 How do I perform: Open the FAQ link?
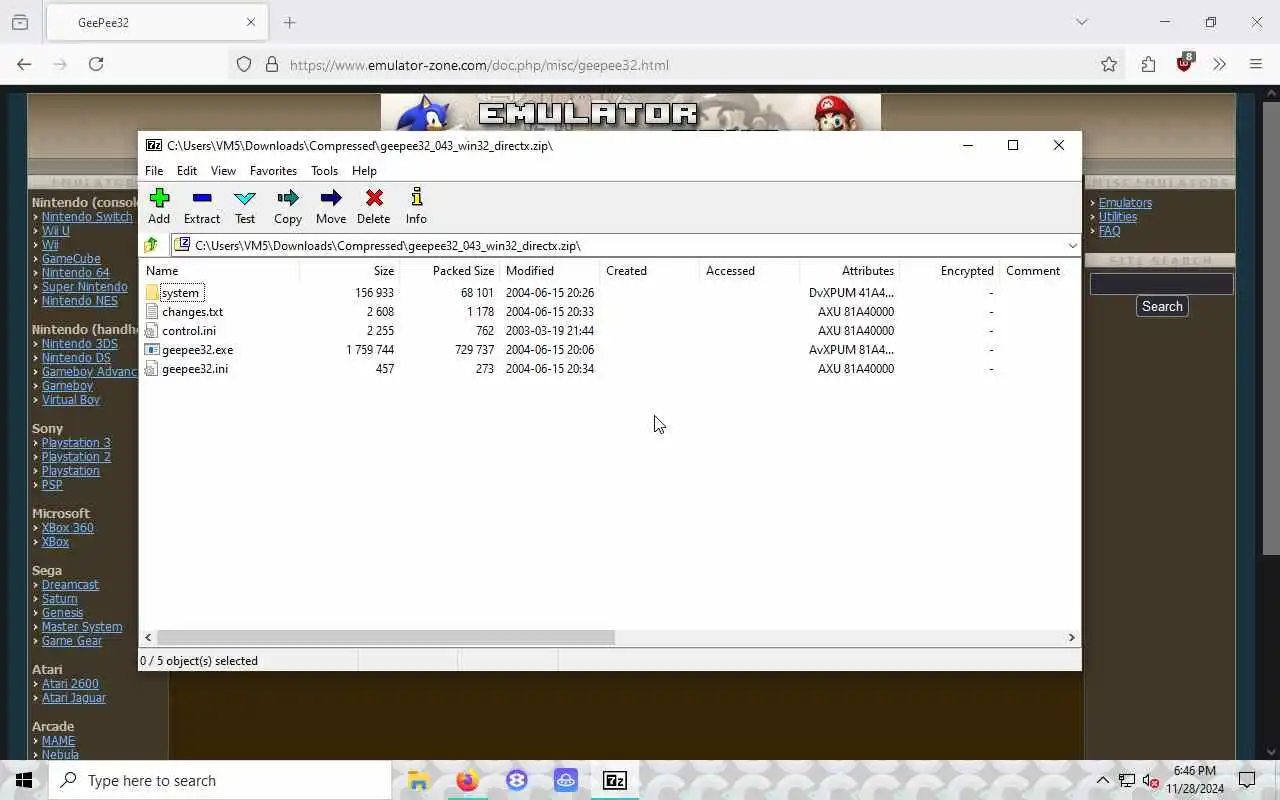pos(1109,231)
